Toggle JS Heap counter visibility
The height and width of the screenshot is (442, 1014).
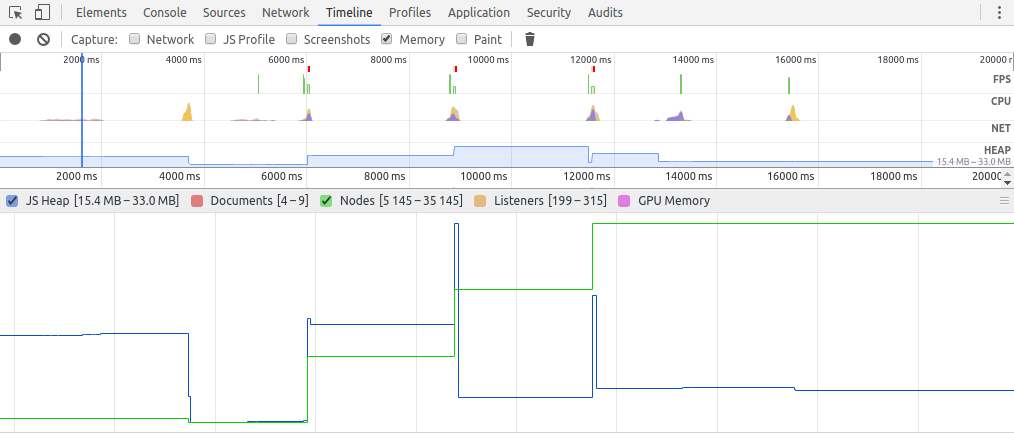13,201
